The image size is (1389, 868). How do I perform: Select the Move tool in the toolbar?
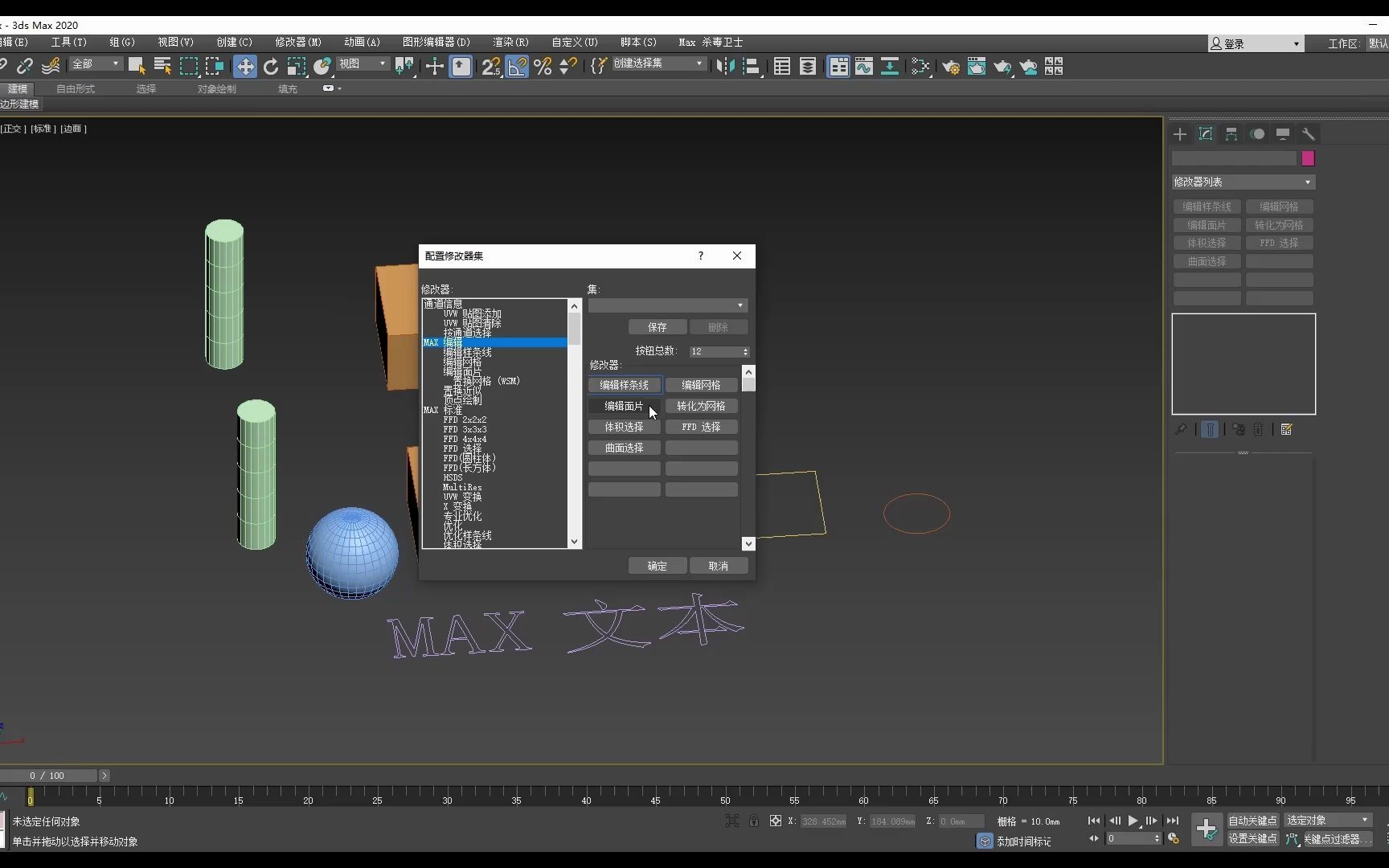pyautogui.click(x=245, y=67)
